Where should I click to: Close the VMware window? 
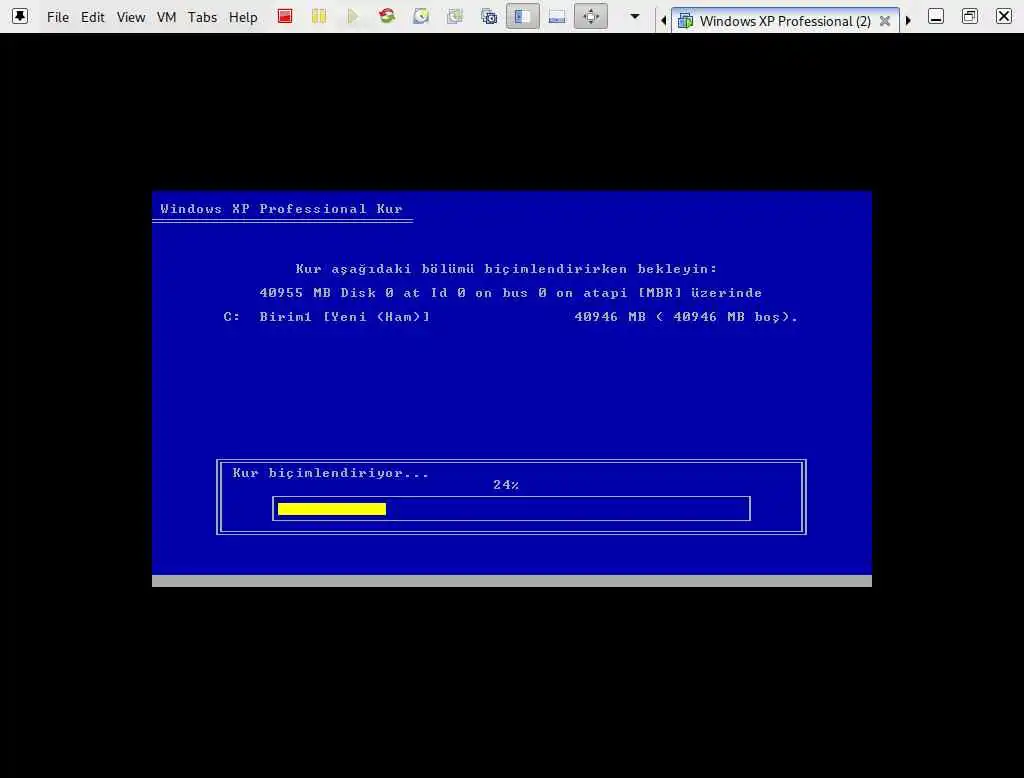click(x=1004, y=16)
